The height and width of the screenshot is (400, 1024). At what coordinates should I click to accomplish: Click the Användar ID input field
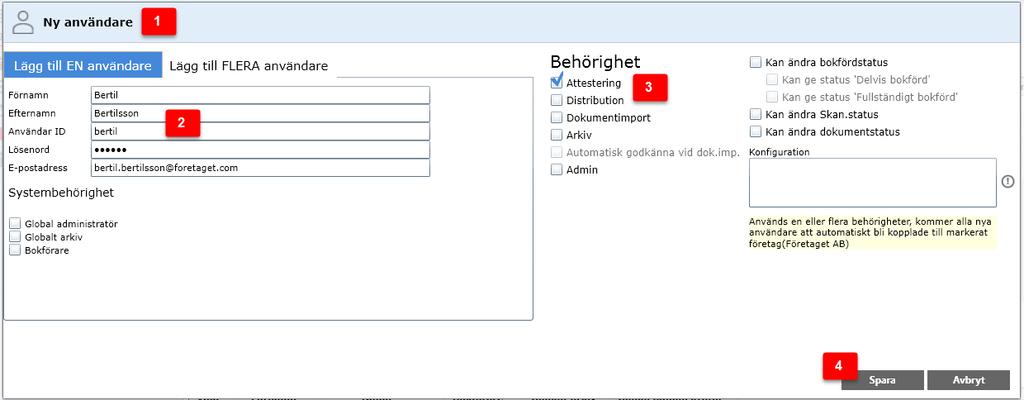pos(261,131)
